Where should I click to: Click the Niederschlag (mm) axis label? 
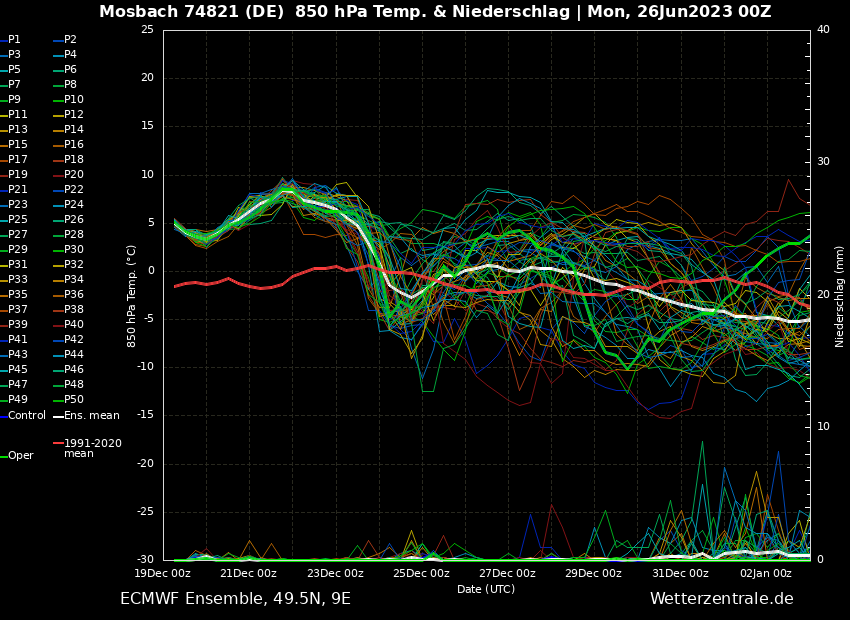pyautogui.click(x=840, y=295)
